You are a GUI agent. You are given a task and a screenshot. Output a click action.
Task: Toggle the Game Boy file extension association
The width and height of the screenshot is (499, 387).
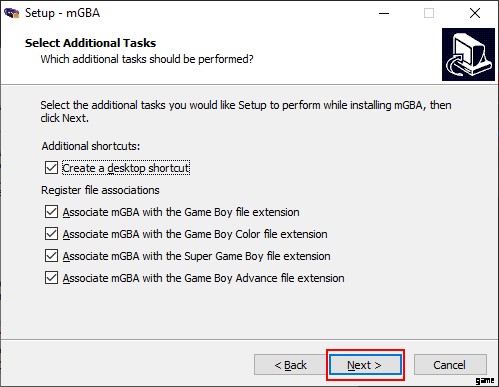tap(51, 212)
